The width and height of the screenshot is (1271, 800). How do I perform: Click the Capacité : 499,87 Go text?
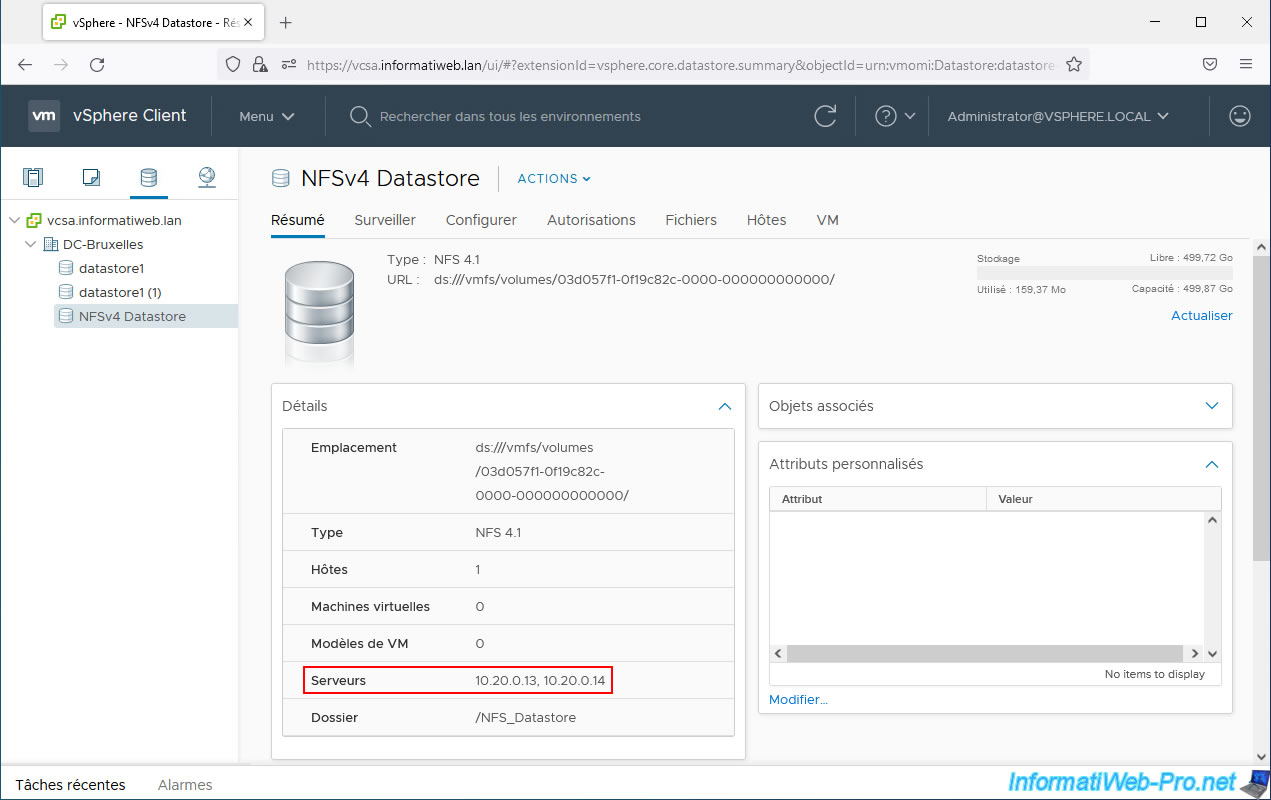click(x=1182, y=288)
